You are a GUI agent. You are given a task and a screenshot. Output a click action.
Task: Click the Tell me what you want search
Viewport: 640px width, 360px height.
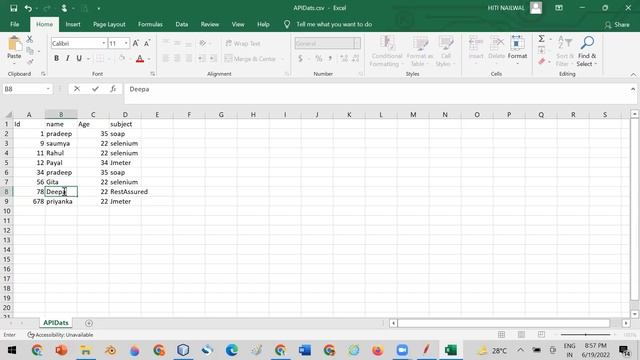pyautogui.click(x=333, y=24)
